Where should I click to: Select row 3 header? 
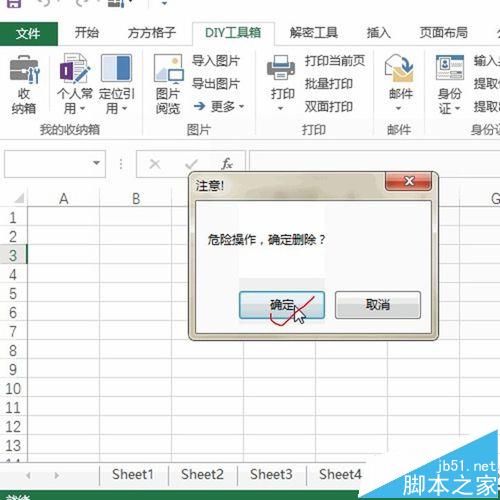(13, 255)
